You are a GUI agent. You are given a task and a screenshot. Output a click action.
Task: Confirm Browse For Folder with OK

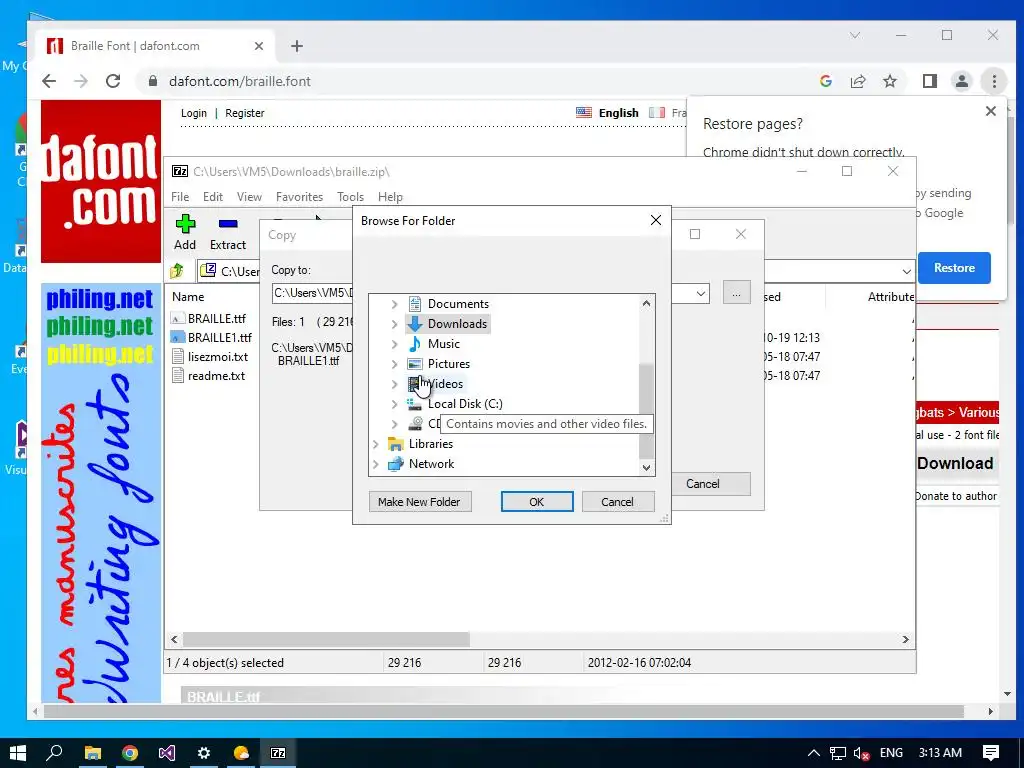click(537, 502)
